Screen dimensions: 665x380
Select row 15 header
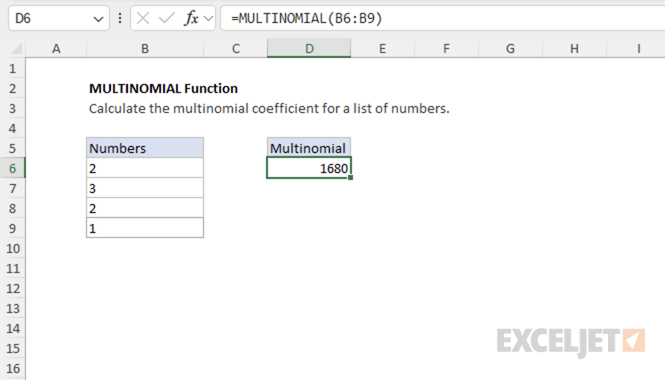point(13,348)
